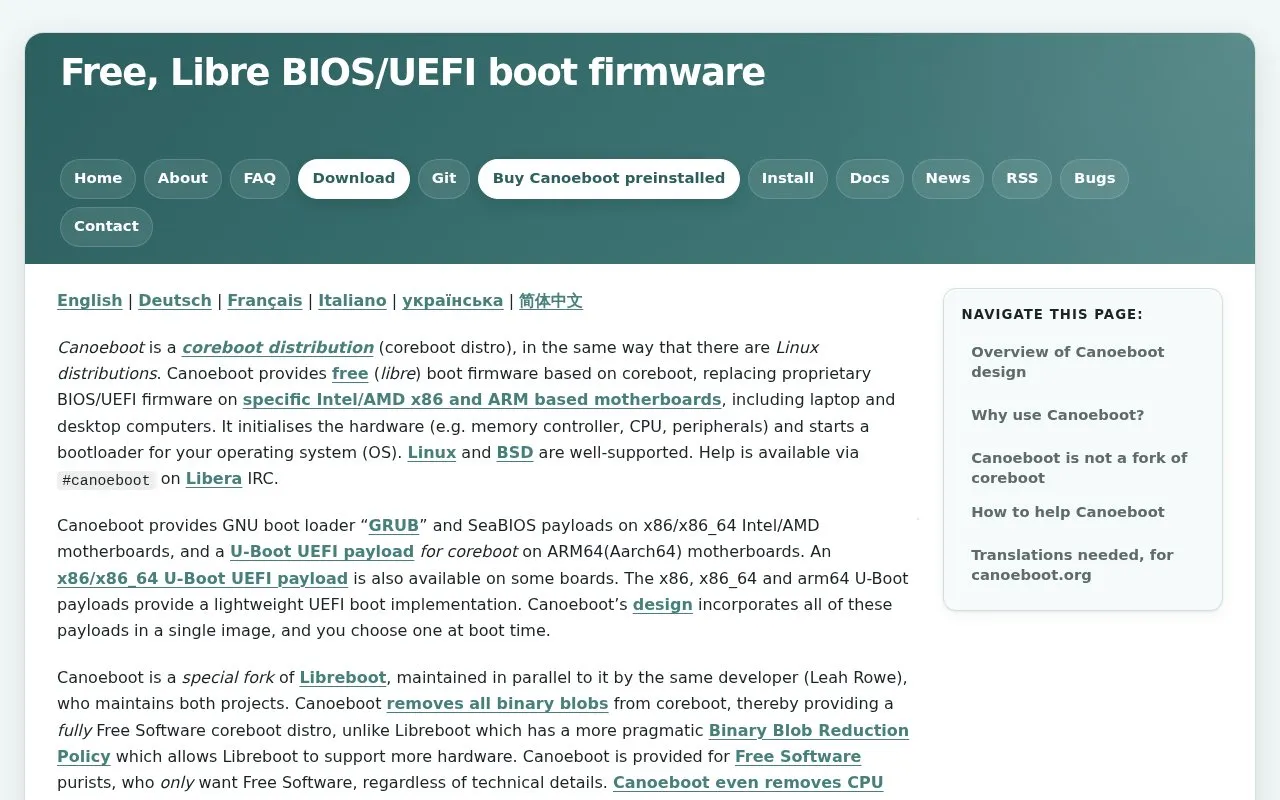This screenshot has width=1280, height=800.
Task: Switch language to English
Action: pos(90,301)
